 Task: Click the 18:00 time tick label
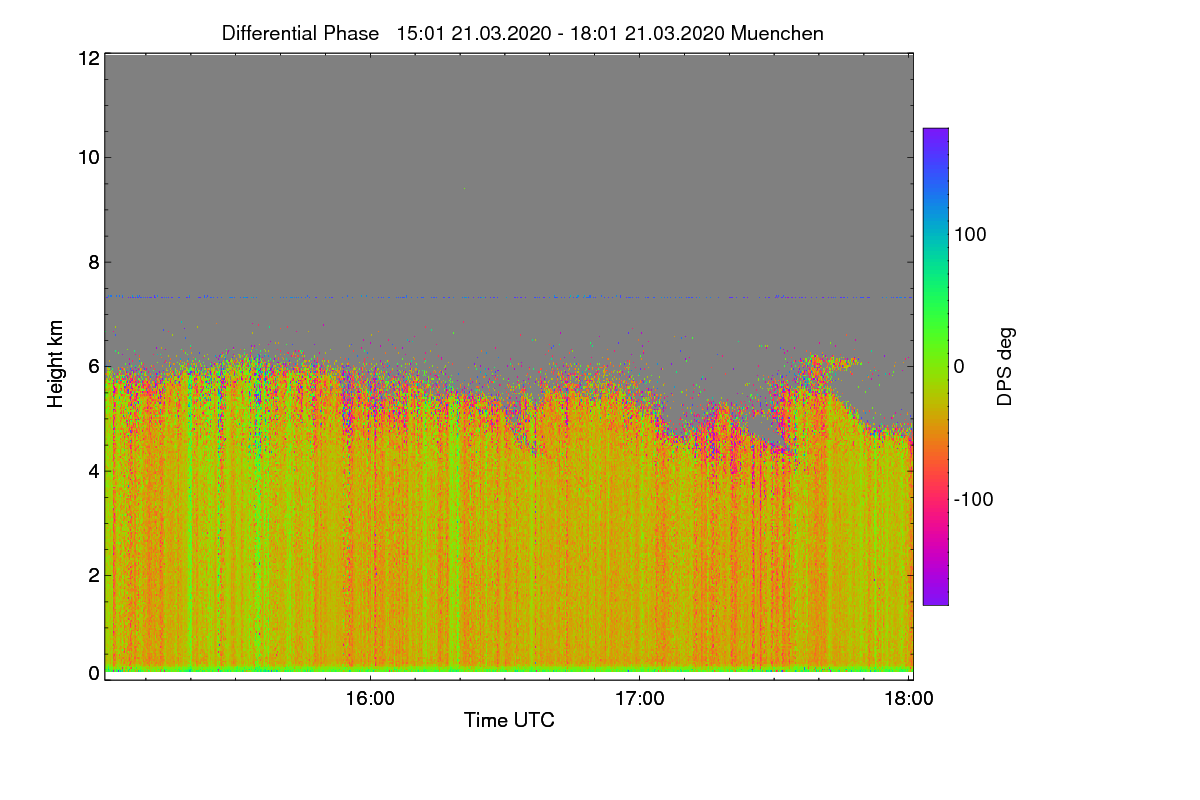pyautogui.click(x=909, y=699)
